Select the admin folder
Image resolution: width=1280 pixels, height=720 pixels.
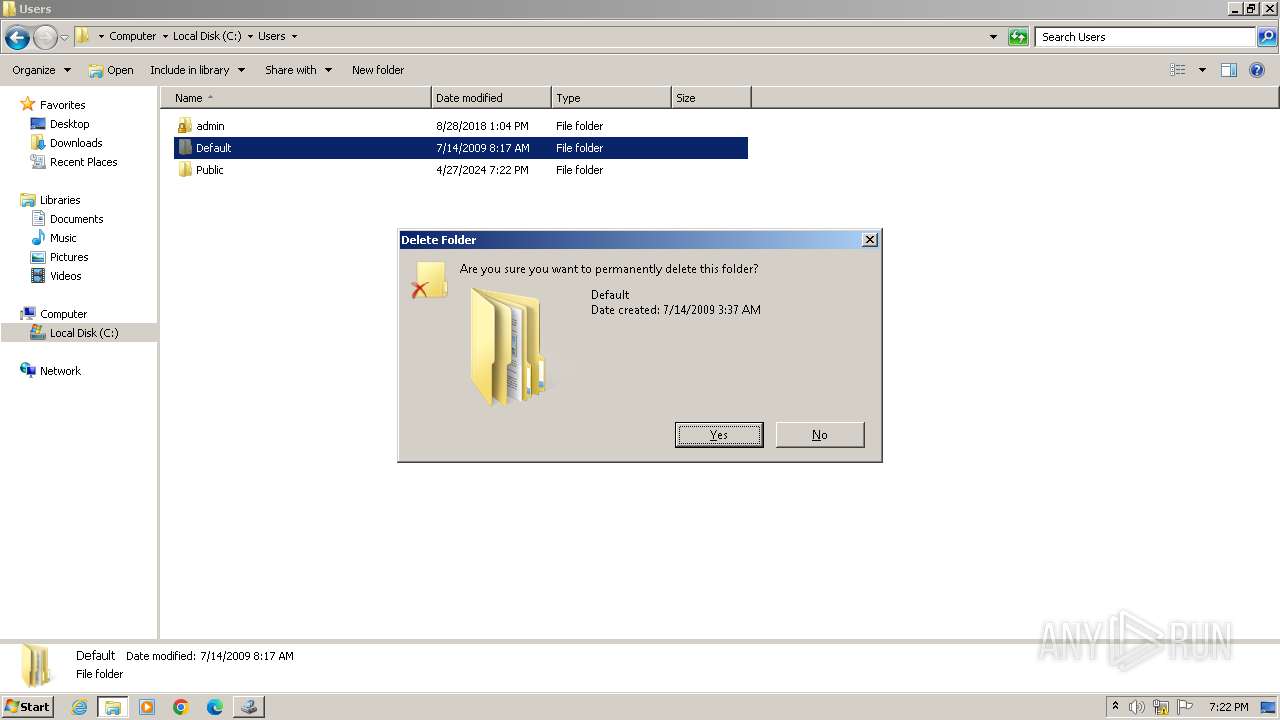[210, 126]
